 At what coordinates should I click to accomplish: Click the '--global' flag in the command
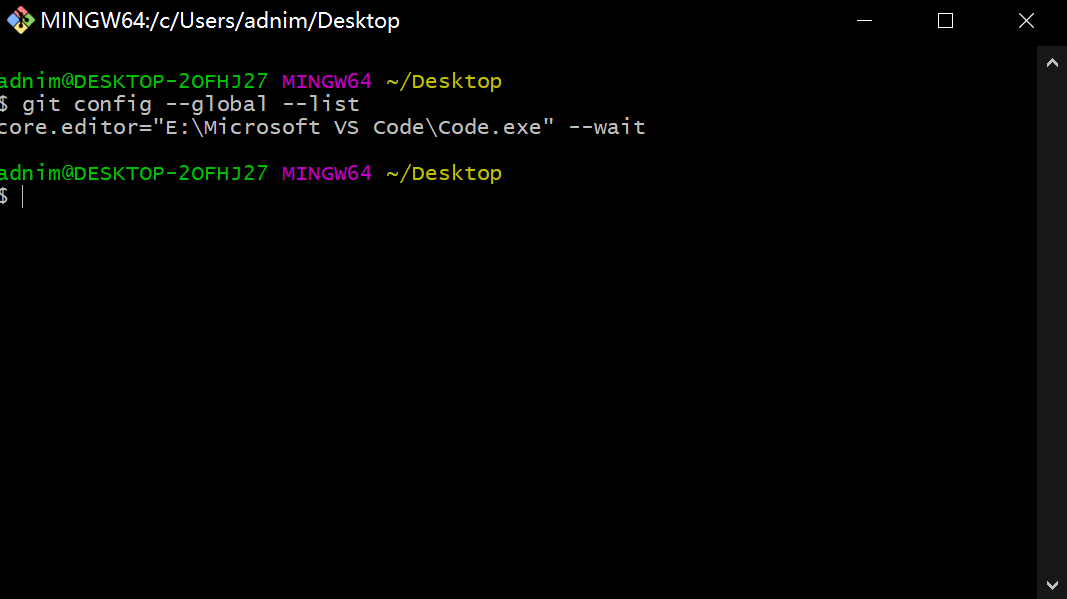(x=216, y=104)
